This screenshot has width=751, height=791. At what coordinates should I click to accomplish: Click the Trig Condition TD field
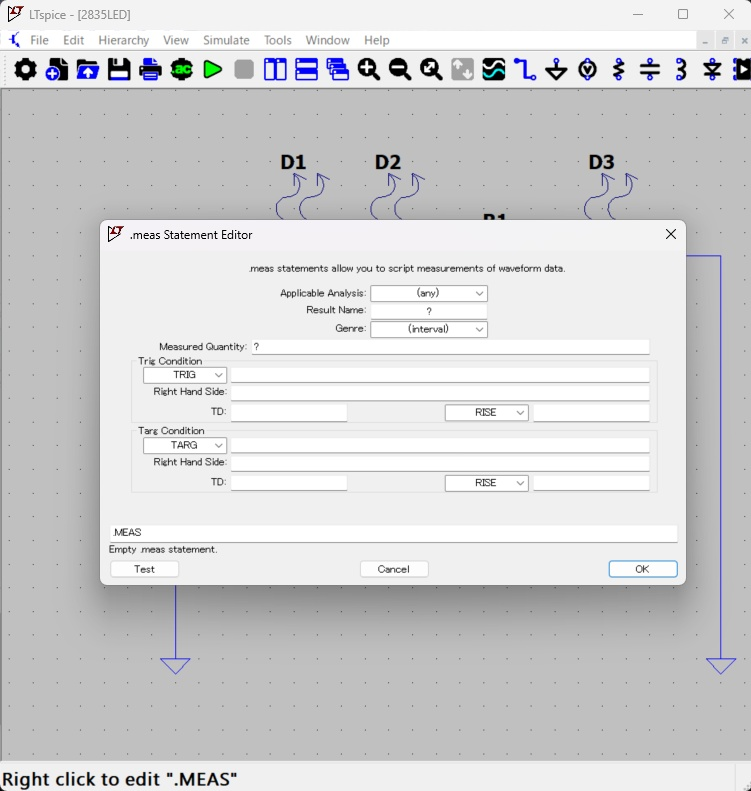[x=289, y=413]
